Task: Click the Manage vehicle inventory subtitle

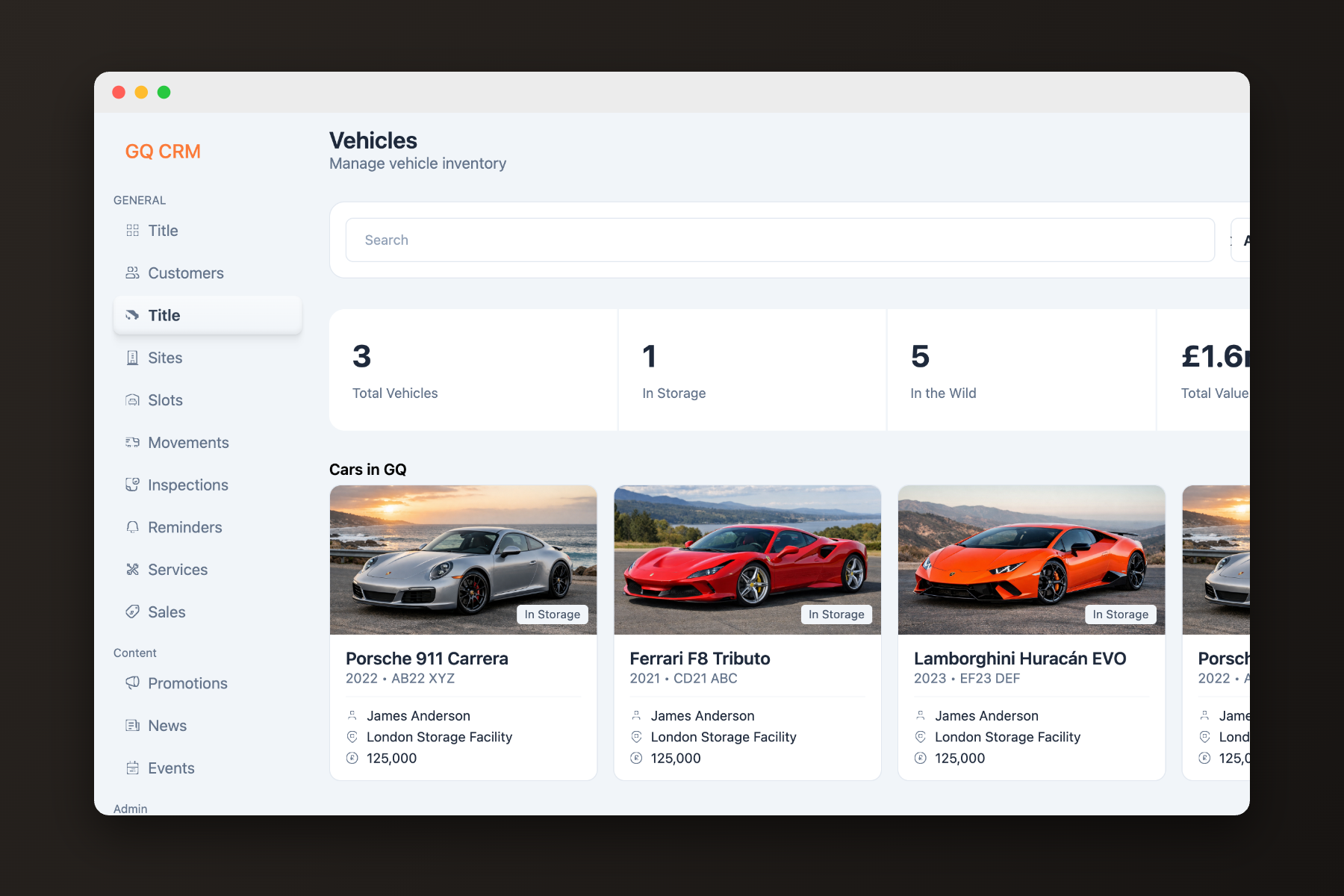Action: pos(418,164)
